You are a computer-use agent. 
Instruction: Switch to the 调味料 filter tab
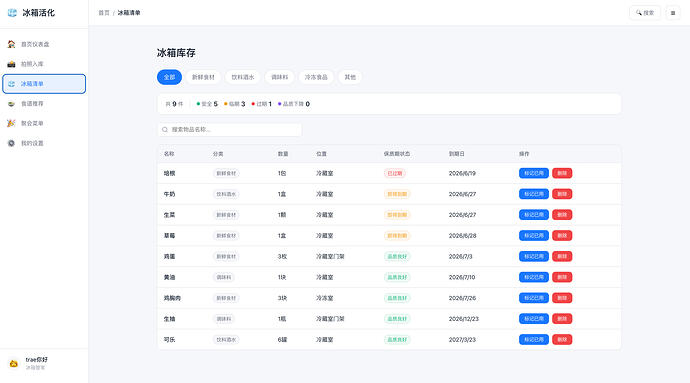(279, 77)
